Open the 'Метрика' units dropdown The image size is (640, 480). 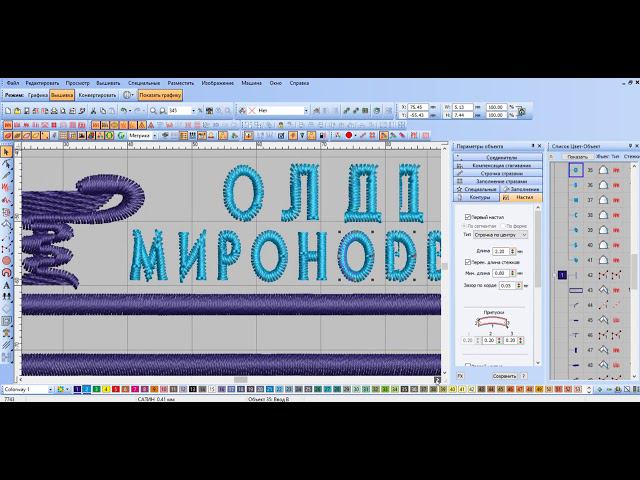pyautogui.click(x=155, y=136)
